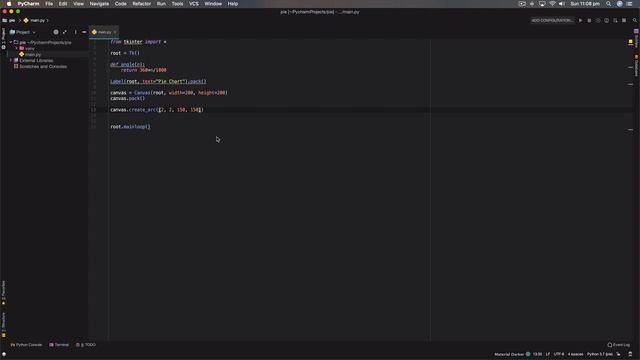Open the Navigate menu
Image resolution: width=640 pixels, height=360 pixels.
99,4
